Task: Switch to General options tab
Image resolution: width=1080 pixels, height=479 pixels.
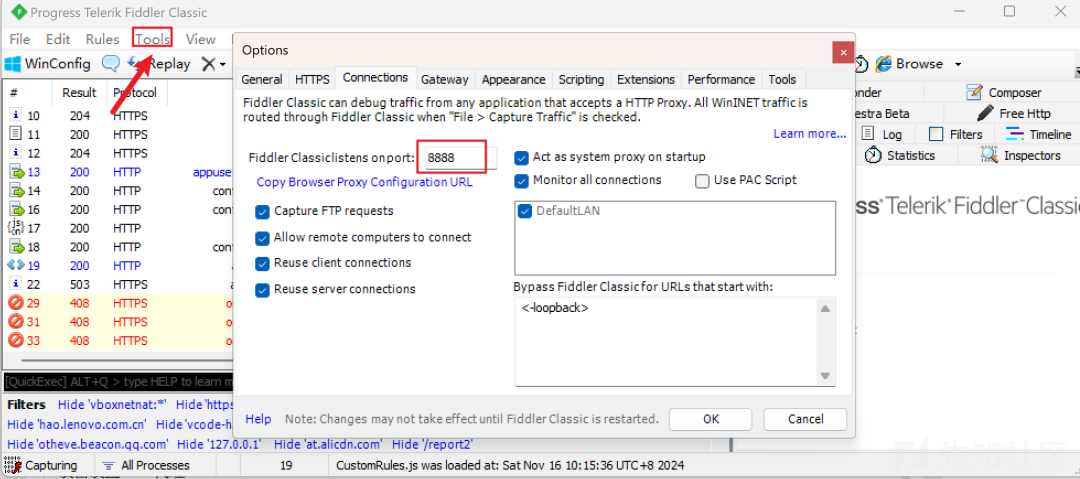Action: pyautogui.click(x=262, y=79)
